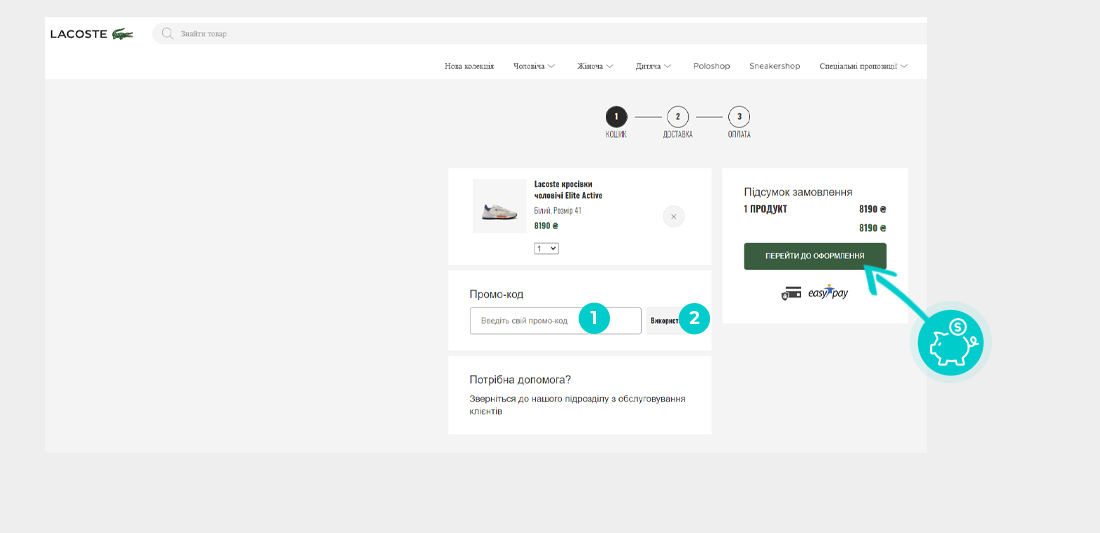Expand the Жіноча dropdown menu

596,66
